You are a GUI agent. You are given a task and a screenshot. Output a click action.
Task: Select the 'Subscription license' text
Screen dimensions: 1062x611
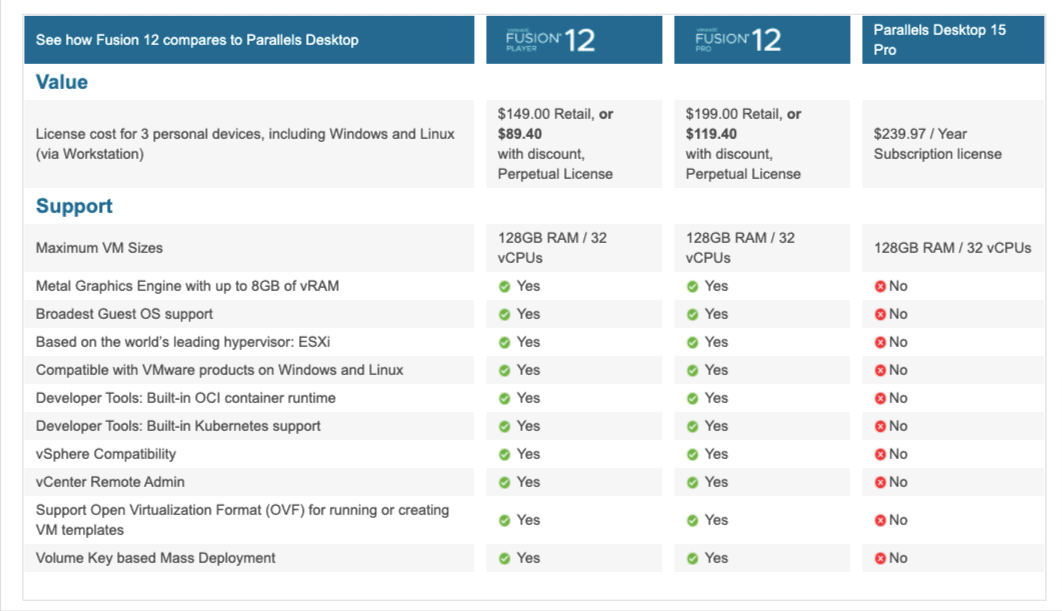[937, 154]
